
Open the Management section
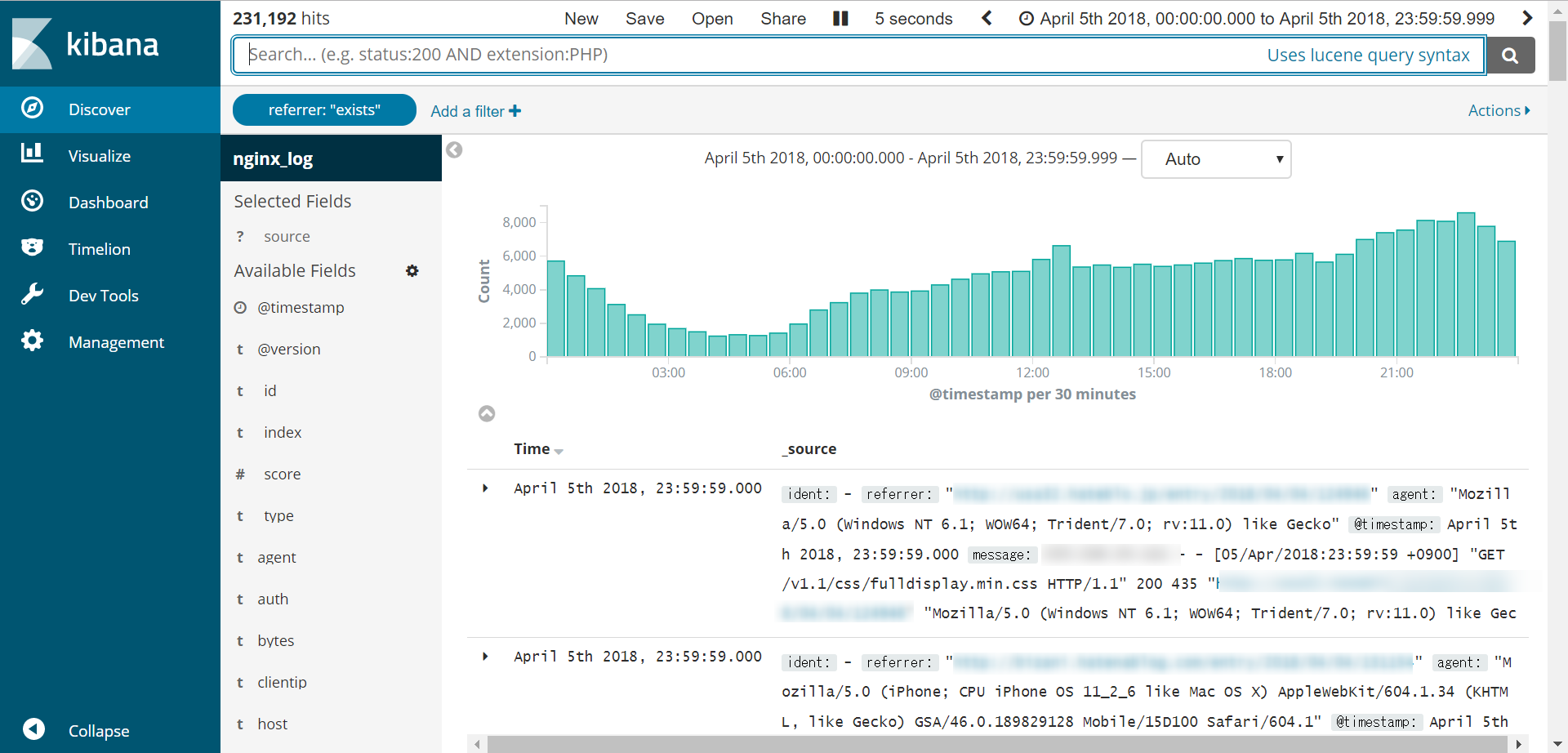pos(117,341)
